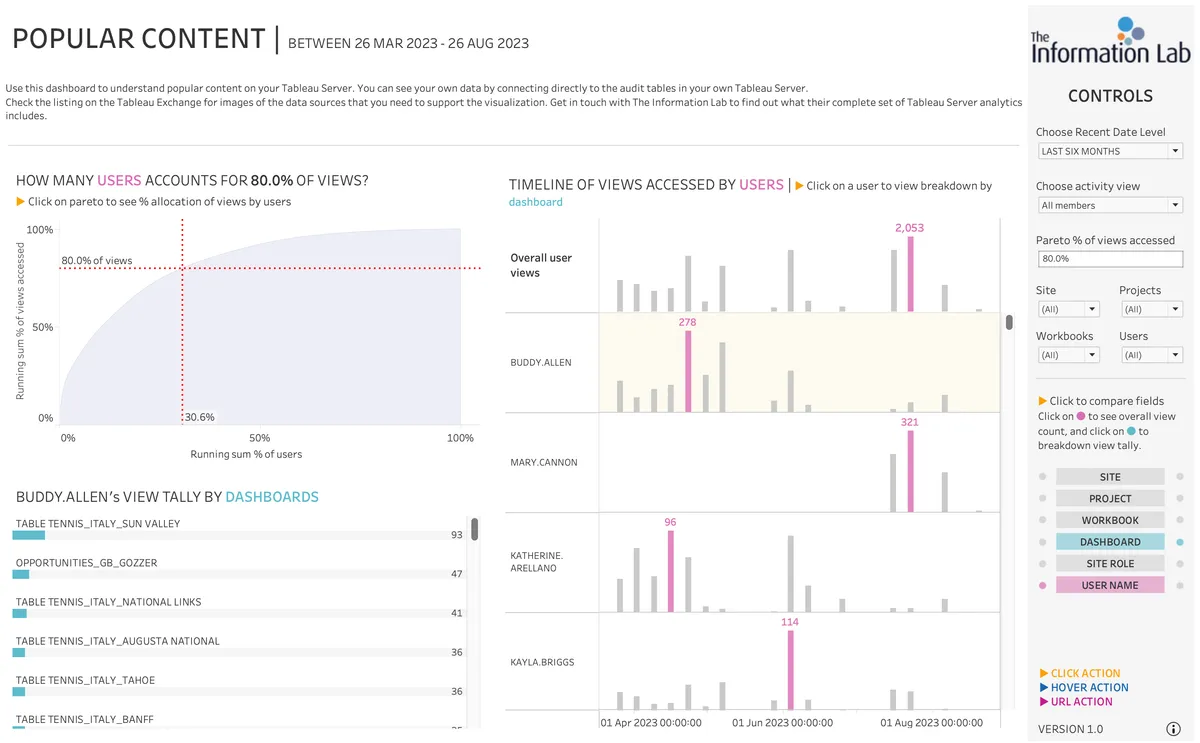Click the Pareto % of views accessed field
Screen dimensions: 1200x743
tap(1110, 258)
